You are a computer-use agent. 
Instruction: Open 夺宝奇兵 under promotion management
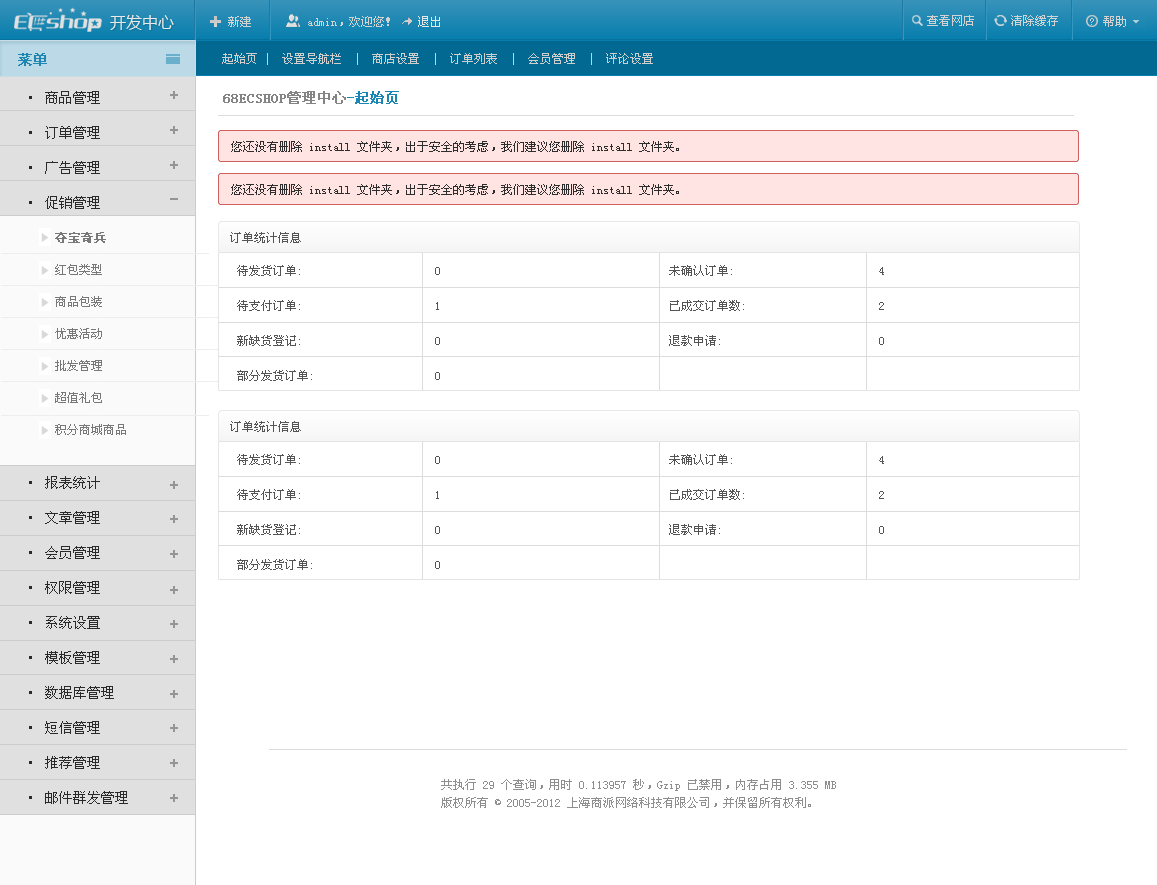(80, 238)
